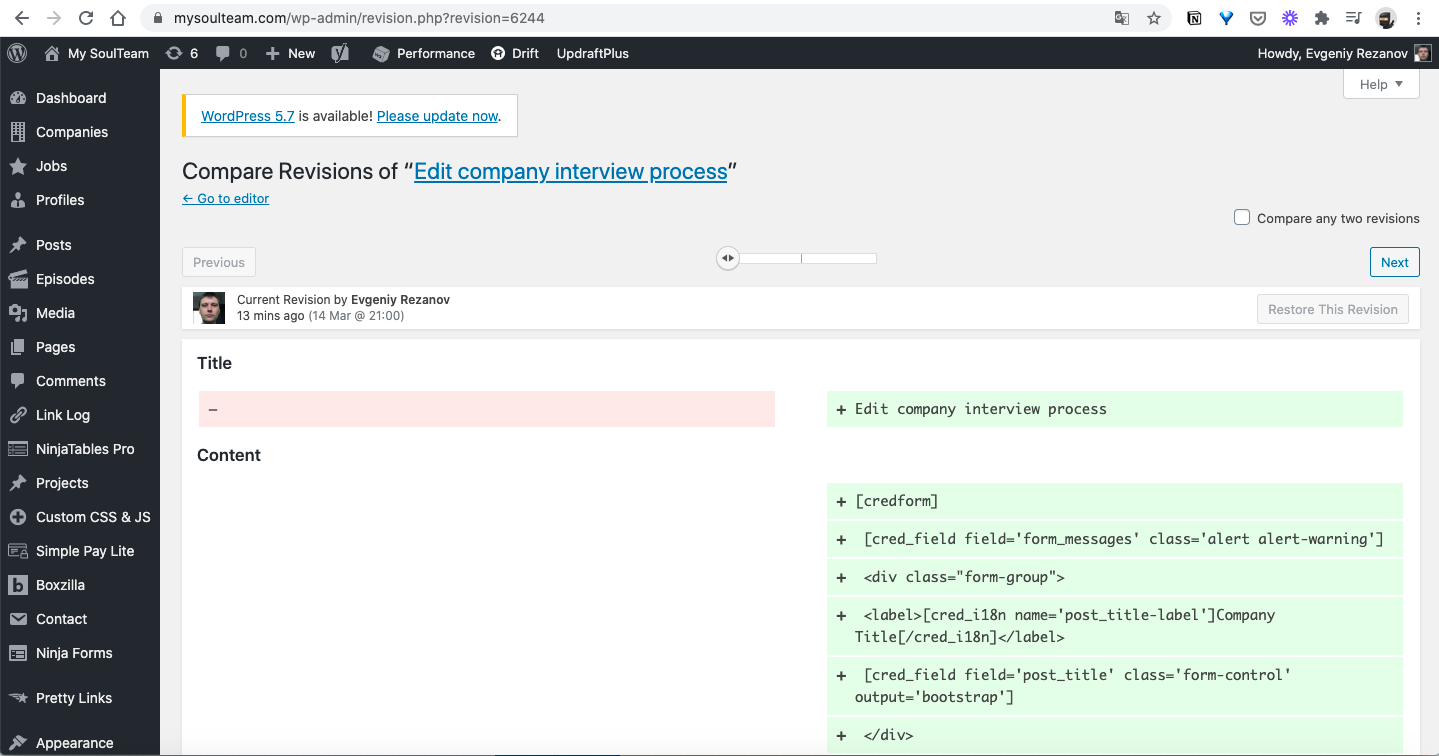Open the comments bubble in admin bar

click(231, 53)
